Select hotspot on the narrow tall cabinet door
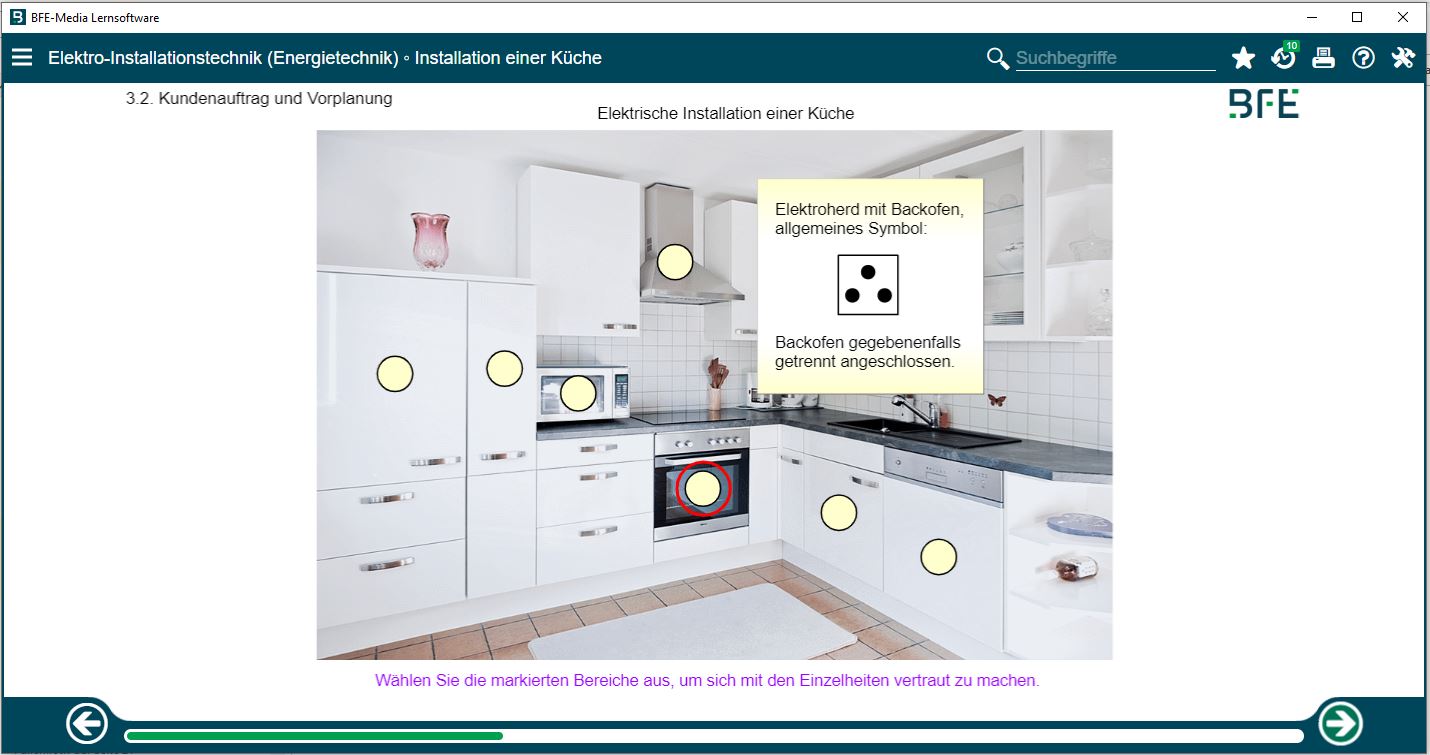Viewport: 1430px width, 755px height. tap(504, 368)
